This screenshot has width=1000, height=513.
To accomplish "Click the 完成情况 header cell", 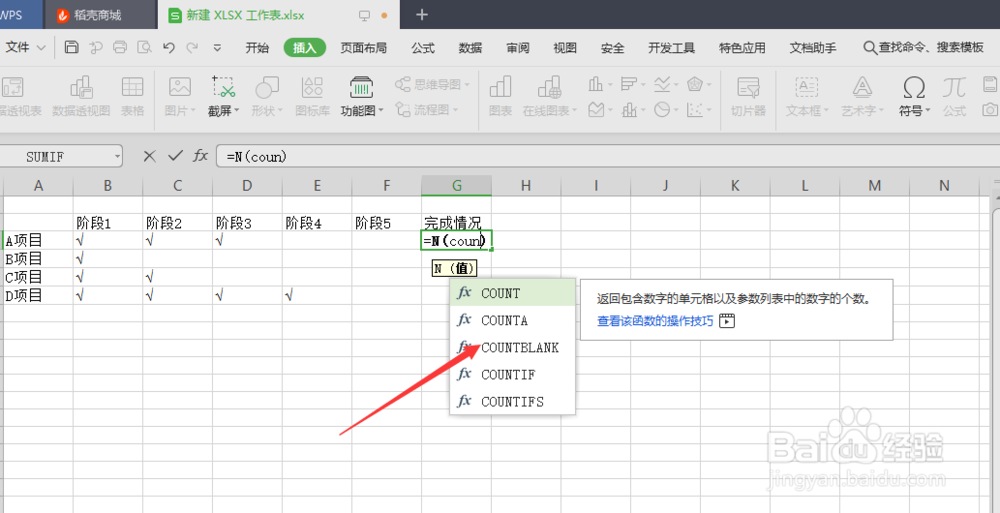I will click(x=457, y=223).
